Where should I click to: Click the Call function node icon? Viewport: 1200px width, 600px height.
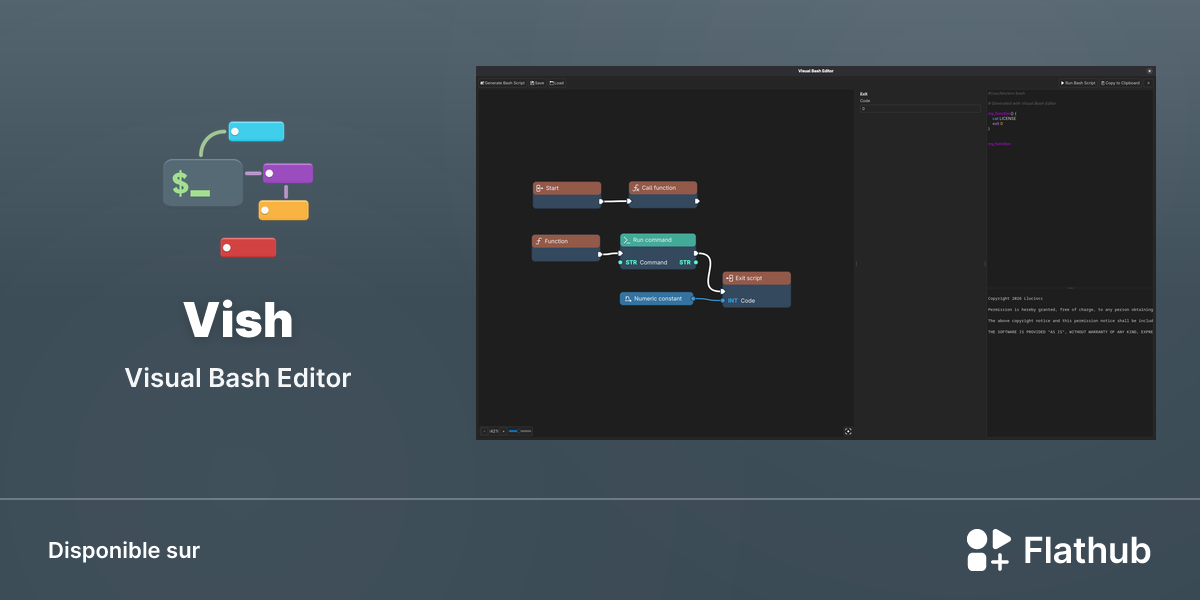tap(636, 188)
